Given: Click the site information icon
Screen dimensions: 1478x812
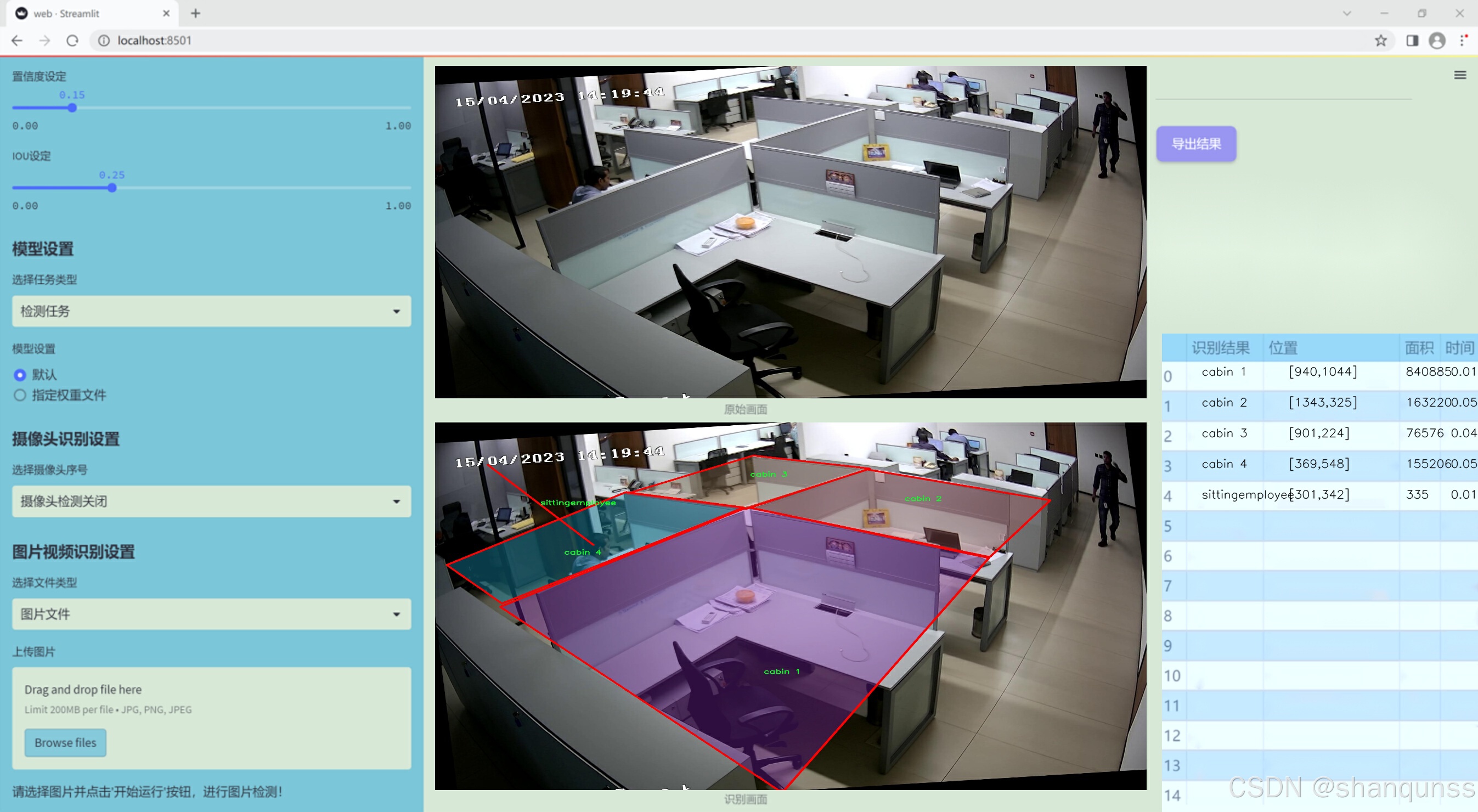Looking at the screenshot, I should 104,41.
